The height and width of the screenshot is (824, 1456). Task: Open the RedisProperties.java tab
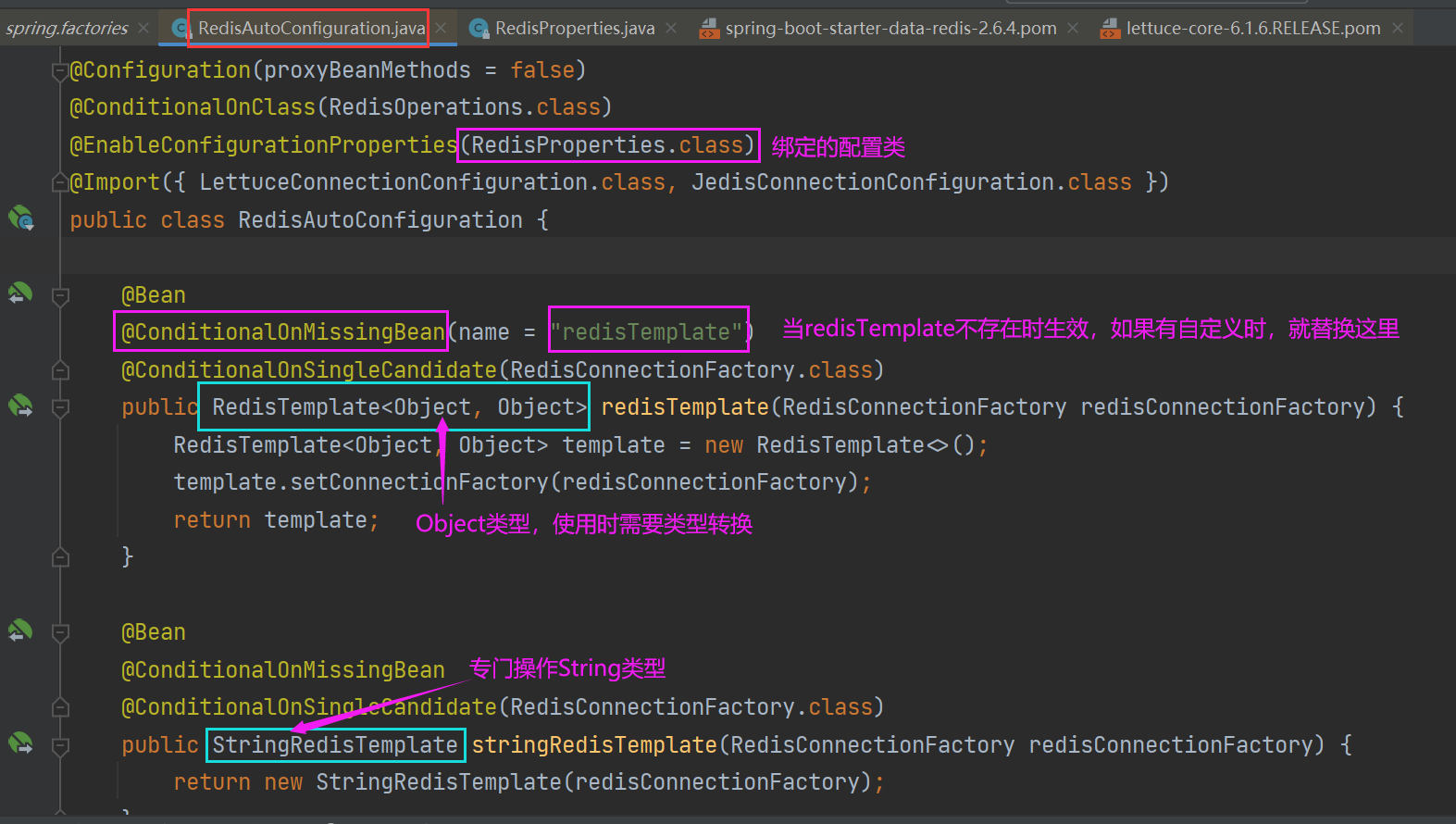tap(575, 29)
